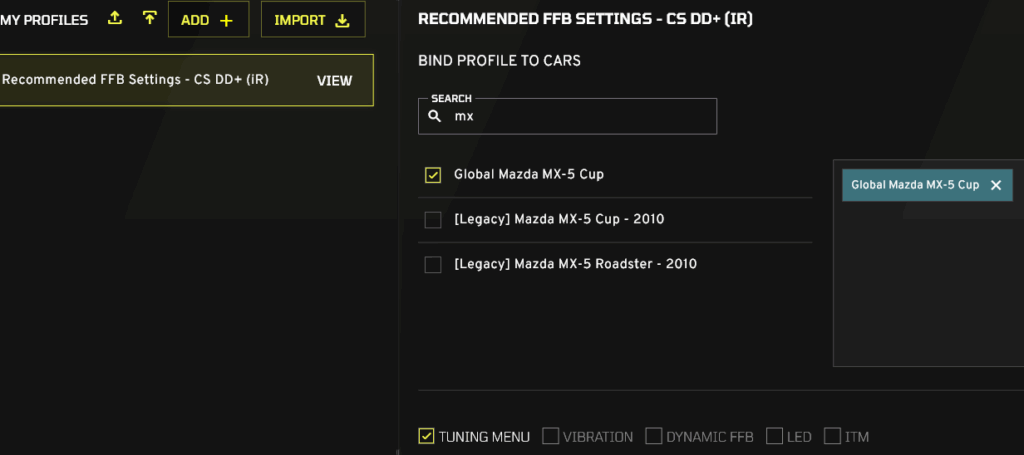Click the search magnifier icon
Viewport: 1024px width, 455px height.
[434, 116]
